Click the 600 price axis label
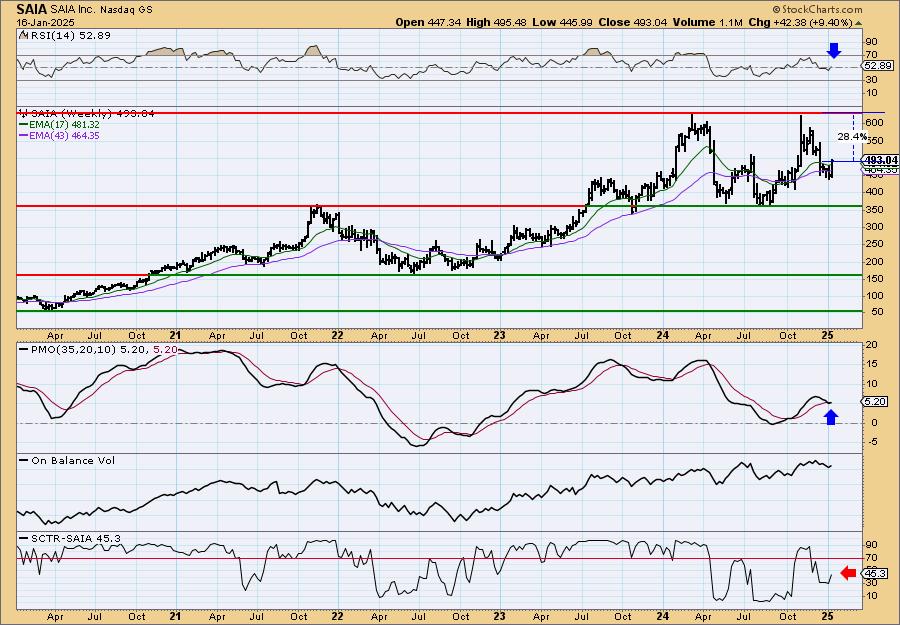900x625 pixels. (874, 123)
